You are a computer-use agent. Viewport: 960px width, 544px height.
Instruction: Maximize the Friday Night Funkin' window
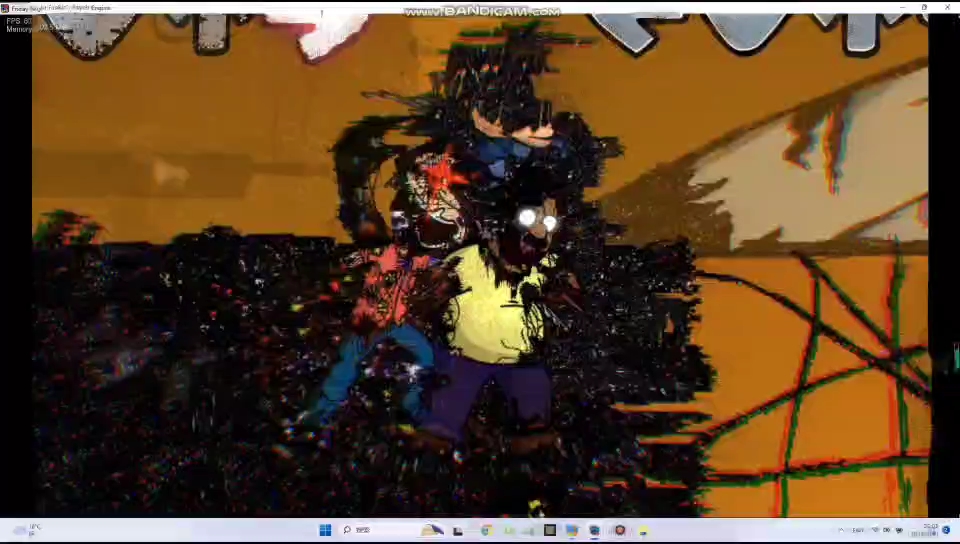(x=924, y=7)
